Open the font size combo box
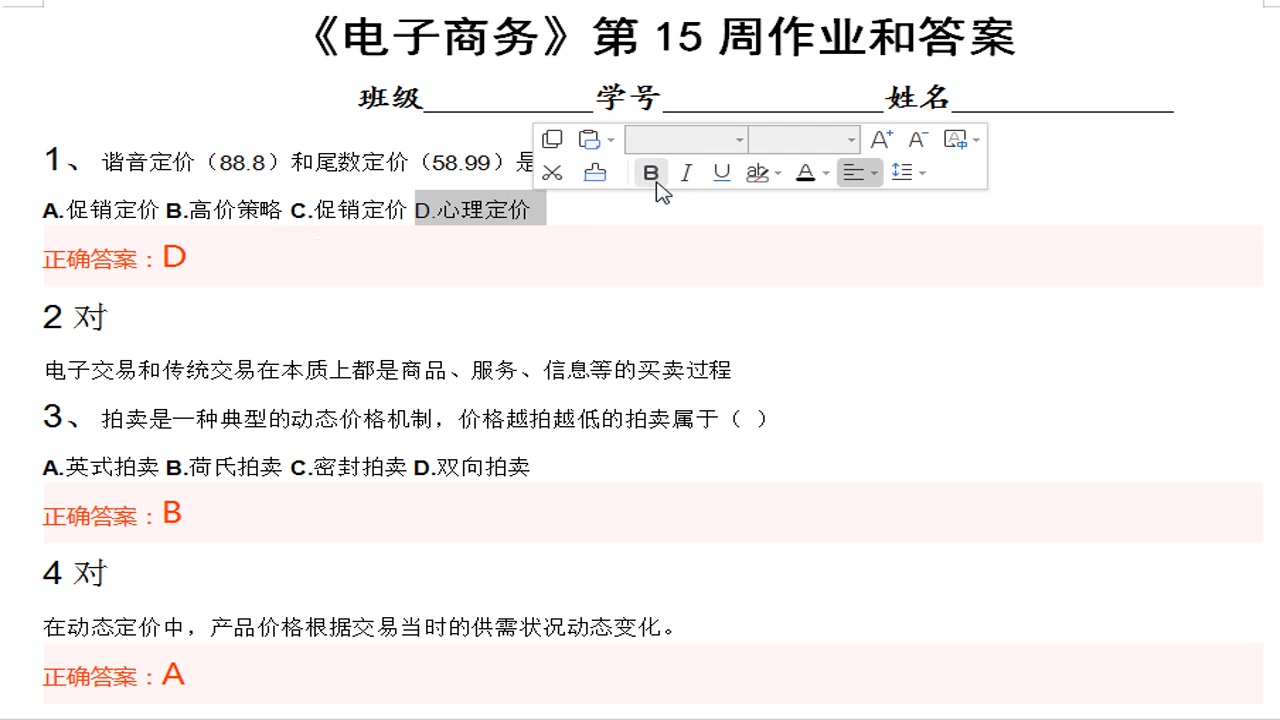The width and height of the screenshot is (1280, 720). pyautogui.click(x=804, y=140)
